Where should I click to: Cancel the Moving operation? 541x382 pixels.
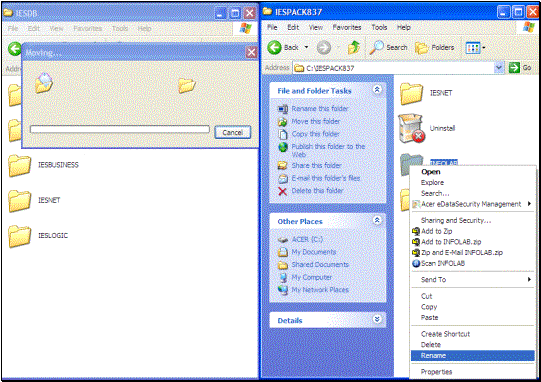(233, 133)
